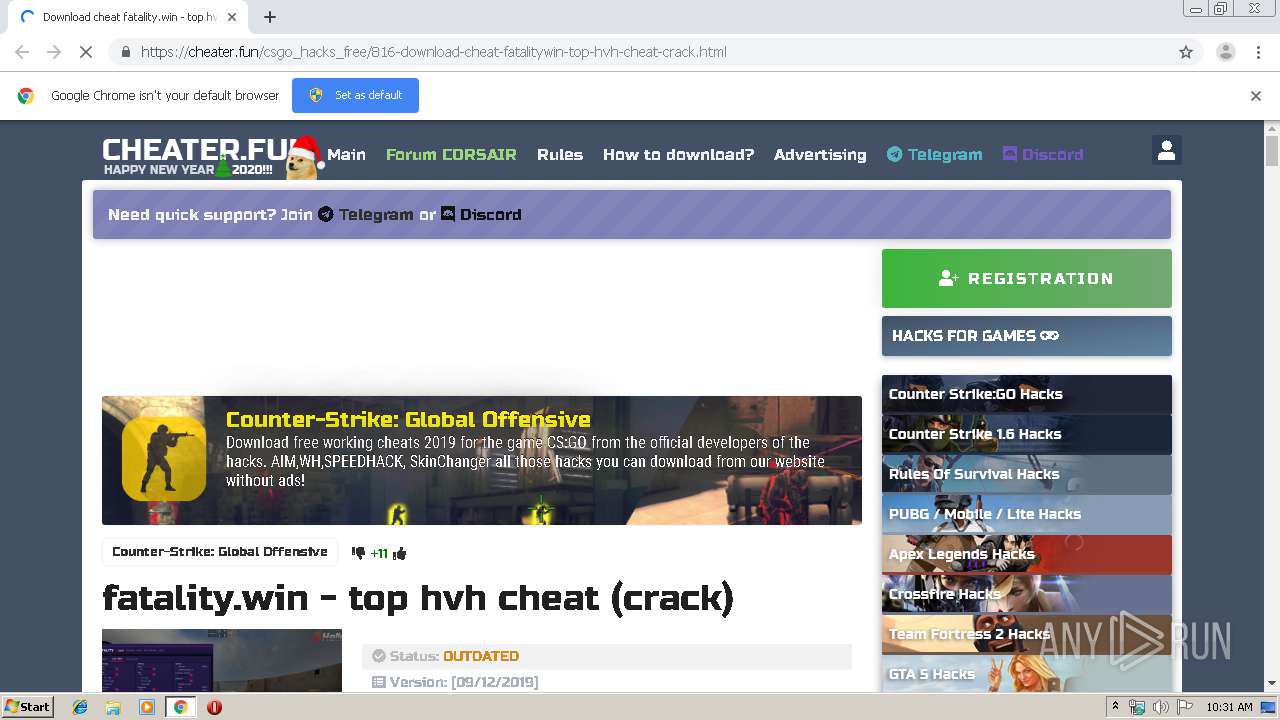Click the Action Center flag icon
Viewport: 1280px width, 720px height.
coord(1185,707)
